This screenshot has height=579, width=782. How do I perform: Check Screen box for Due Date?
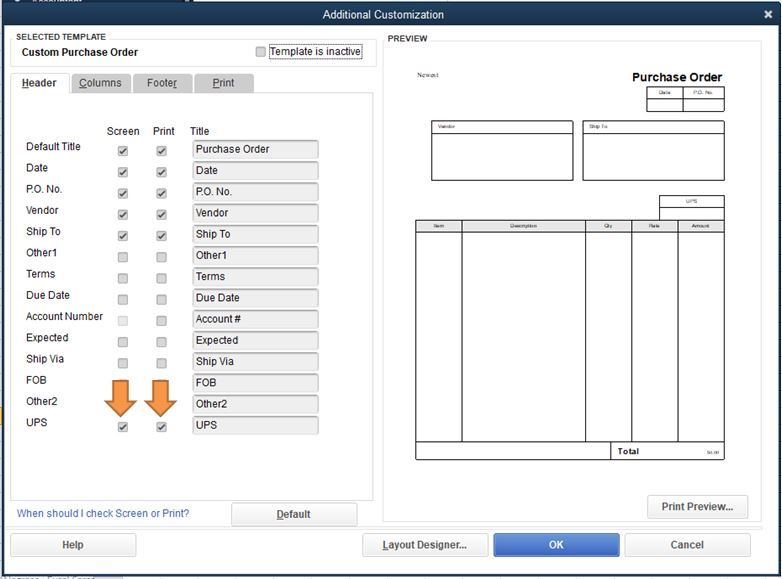click(x=123, y=299)
